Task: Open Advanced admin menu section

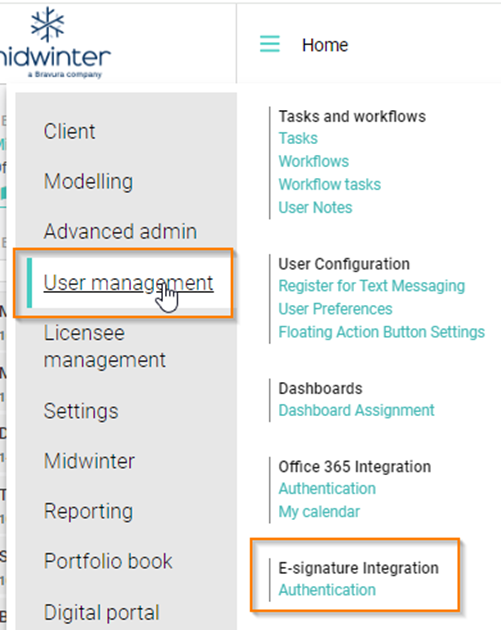Action: [121, 231]
